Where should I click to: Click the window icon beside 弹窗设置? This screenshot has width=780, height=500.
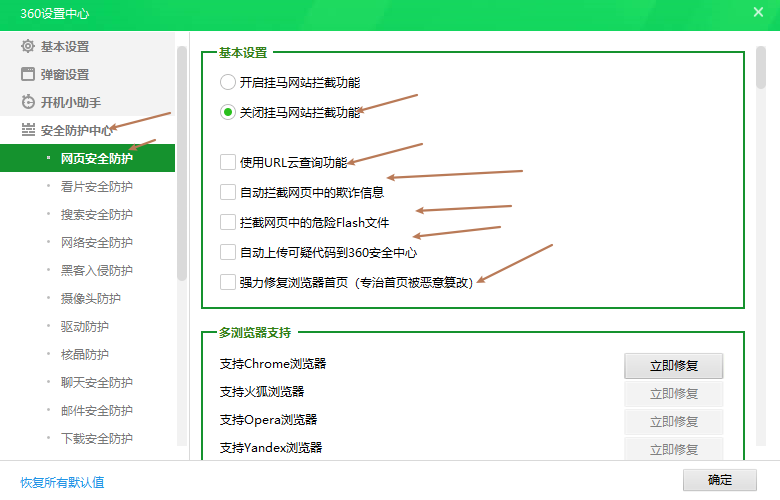(28, 74)
